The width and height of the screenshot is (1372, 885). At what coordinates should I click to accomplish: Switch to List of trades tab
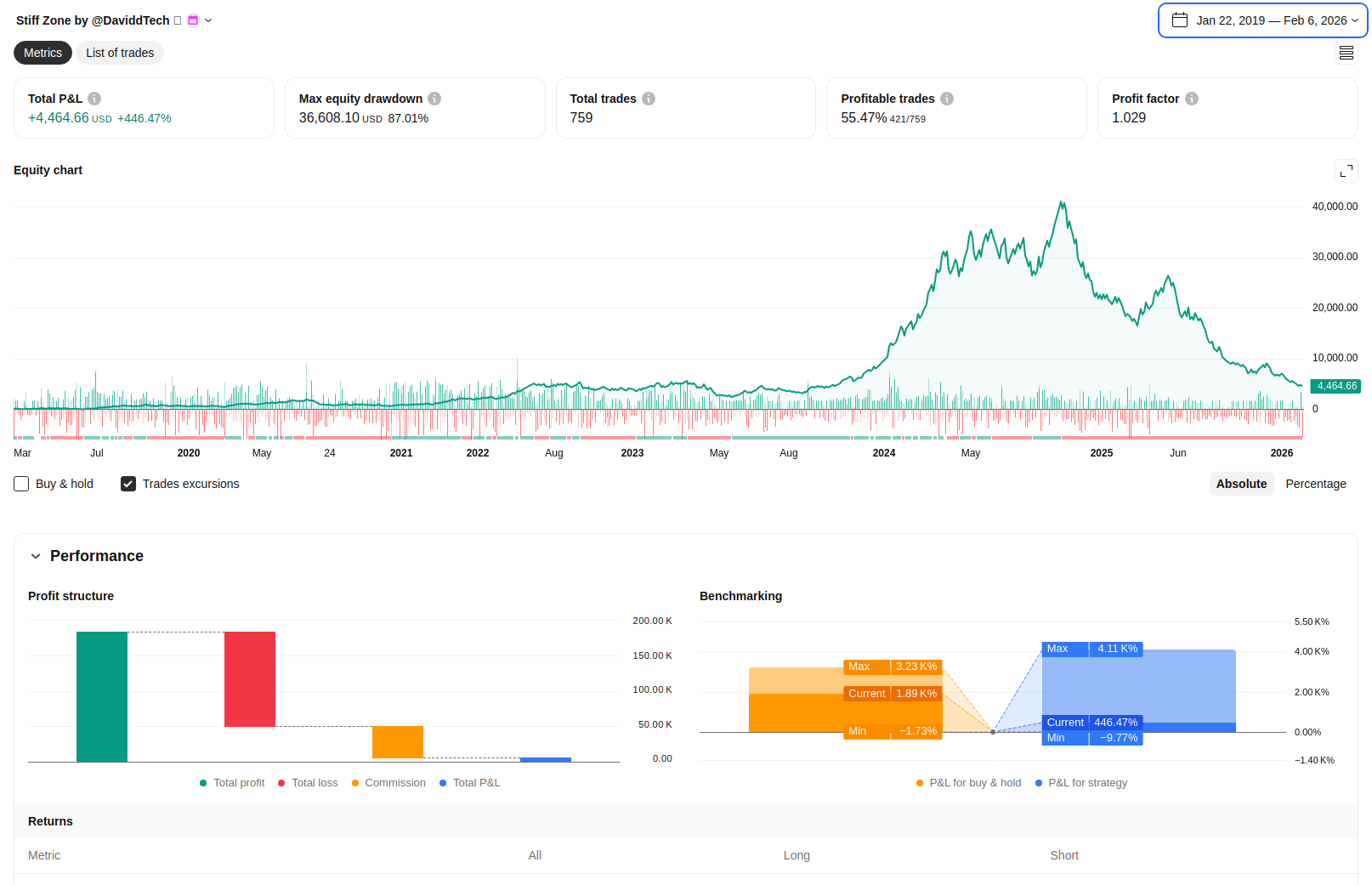[x=120, y=53]
